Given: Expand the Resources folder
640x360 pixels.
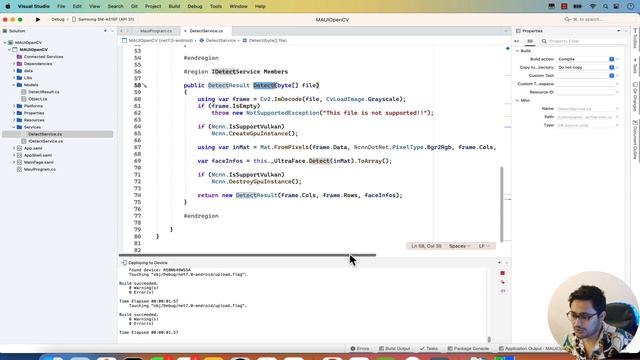Looking at the screenshot, I should pos(14,120).
